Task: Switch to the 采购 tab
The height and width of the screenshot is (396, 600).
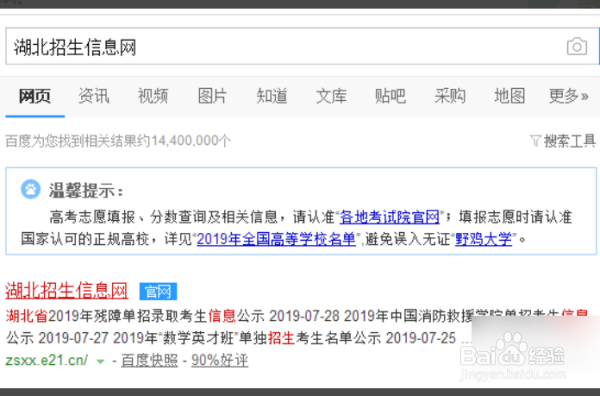Action: 450,96
